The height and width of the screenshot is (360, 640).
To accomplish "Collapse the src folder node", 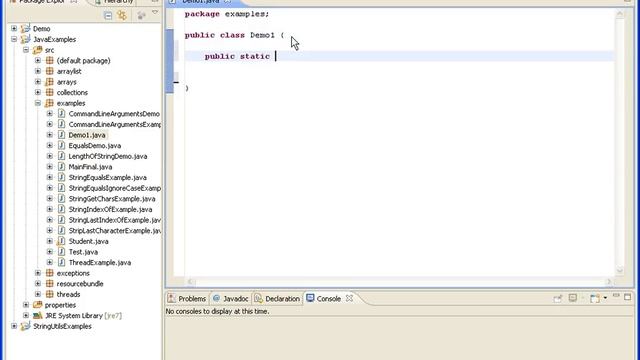I will coord(26,50).
